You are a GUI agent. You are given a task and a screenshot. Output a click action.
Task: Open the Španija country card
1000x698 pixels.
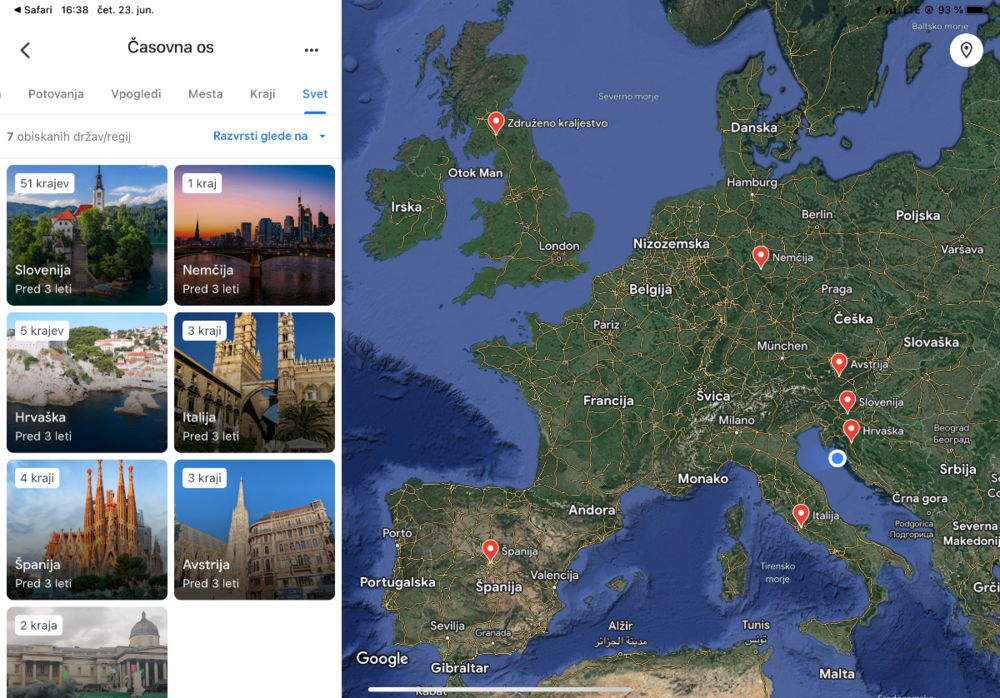point(87,529)
